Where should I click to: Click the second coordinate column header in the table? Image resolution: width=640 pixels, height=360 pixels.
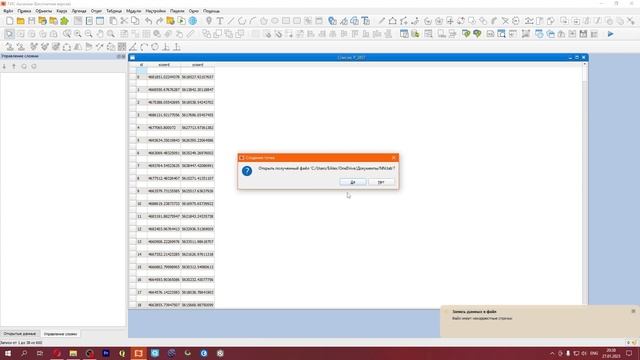tap(198, 65)
